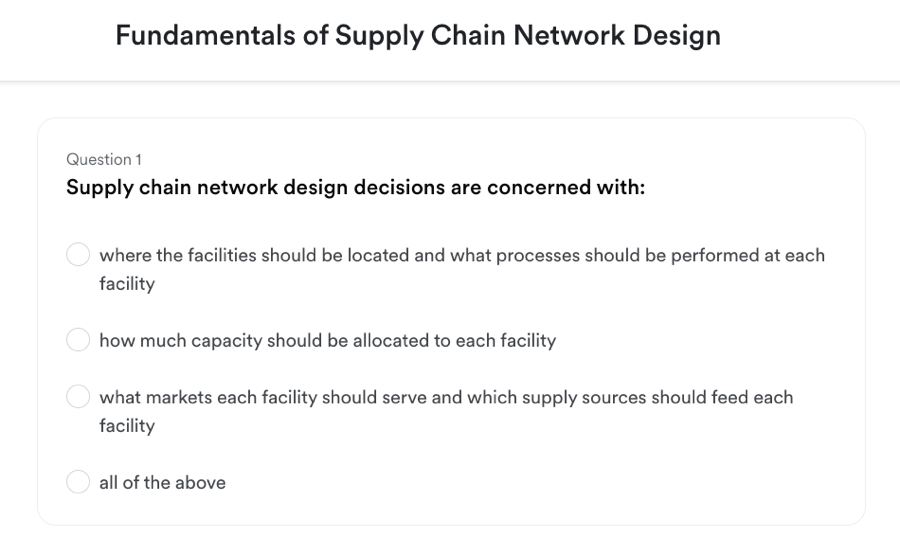The width and height of the screenshot is (900, 538).
Task: Click 'concerned with:' at end of question prompt
Action: [566, 187]
